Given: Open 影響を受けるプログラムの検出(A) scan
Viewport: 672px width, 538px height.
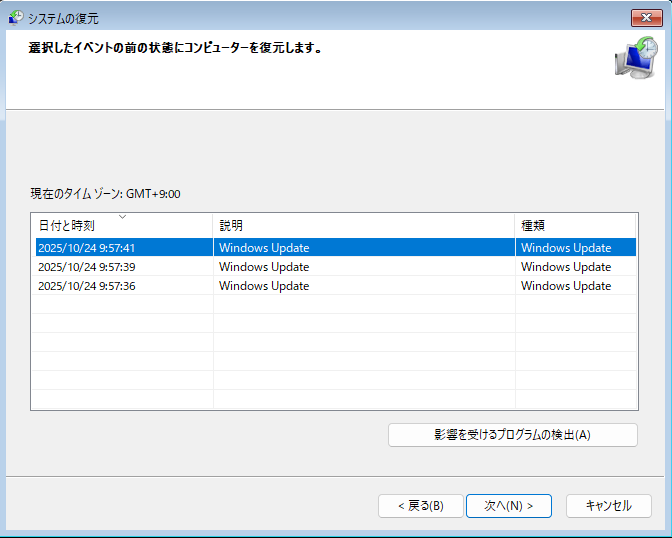Looking at the screenshot, I should tap(513, 435).
